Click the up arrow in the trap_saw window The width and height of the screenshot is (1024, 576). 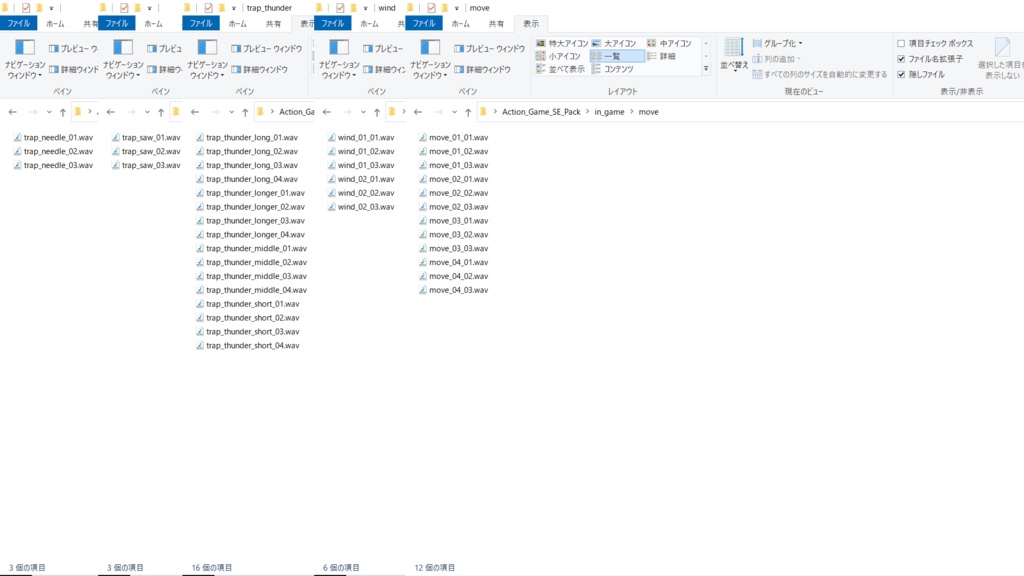click(161, 112)
